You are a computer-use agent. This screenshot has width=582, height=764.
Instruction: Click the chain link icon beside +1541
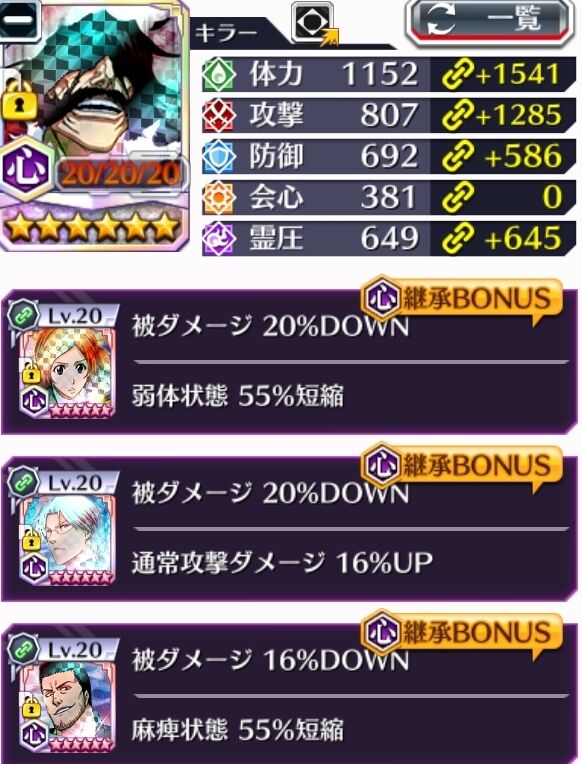tap(457, 75)
